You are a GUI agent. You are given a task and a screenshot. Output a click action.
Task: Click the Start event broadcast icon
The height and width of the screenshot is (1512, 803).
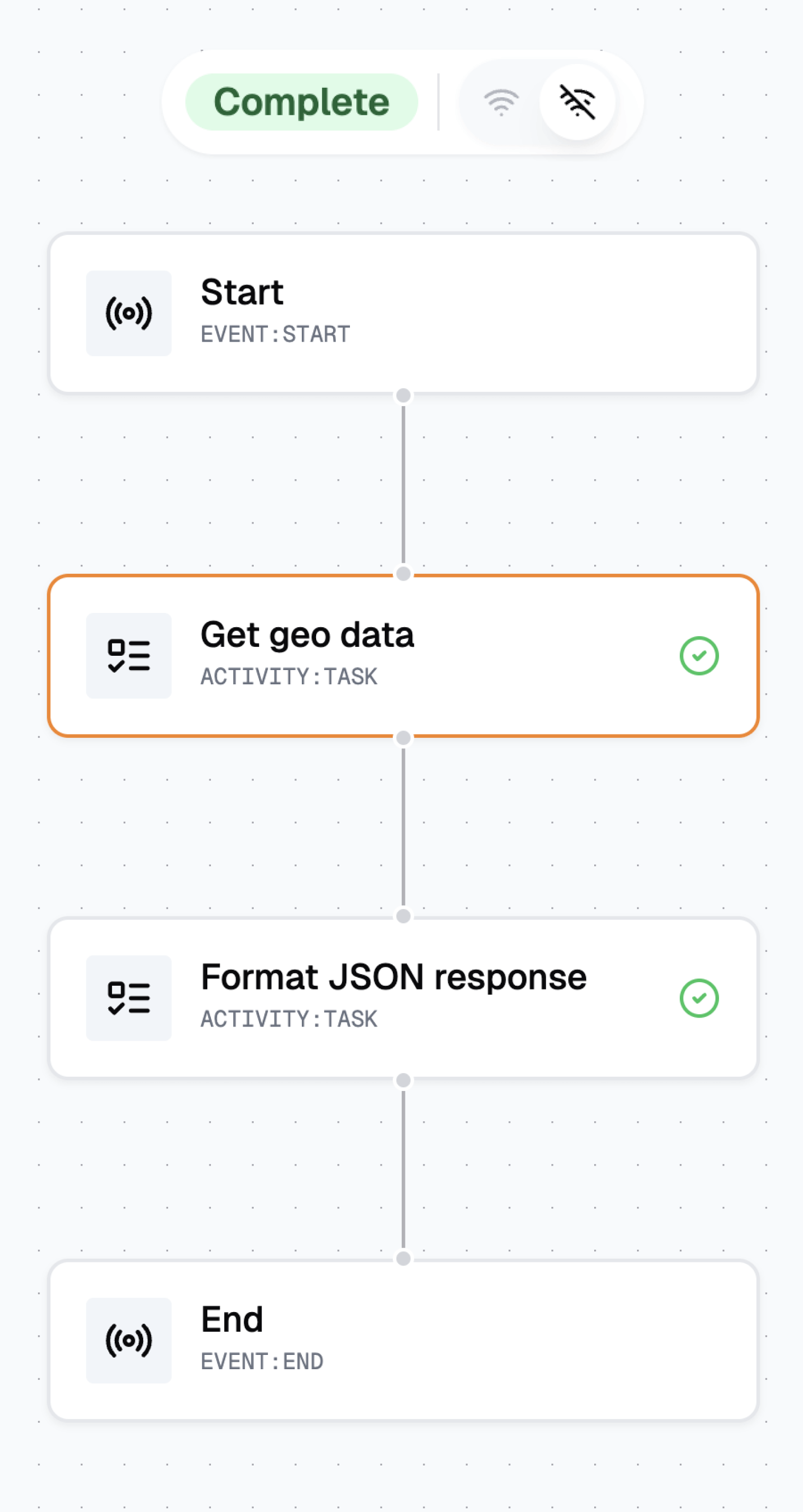pos(128,313)
